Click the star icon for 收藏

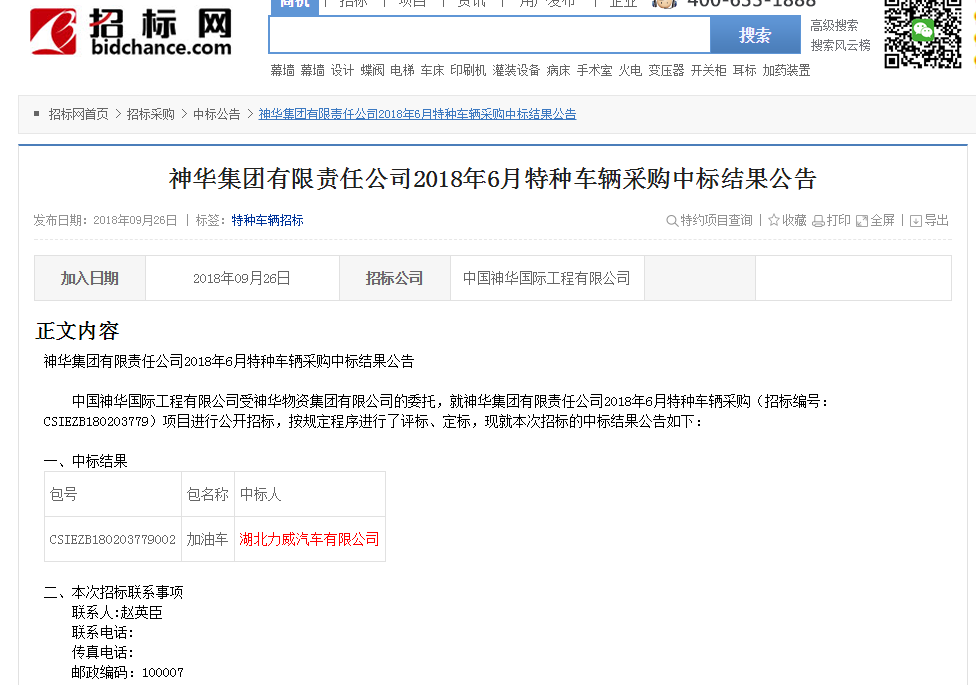pos(774,220)
